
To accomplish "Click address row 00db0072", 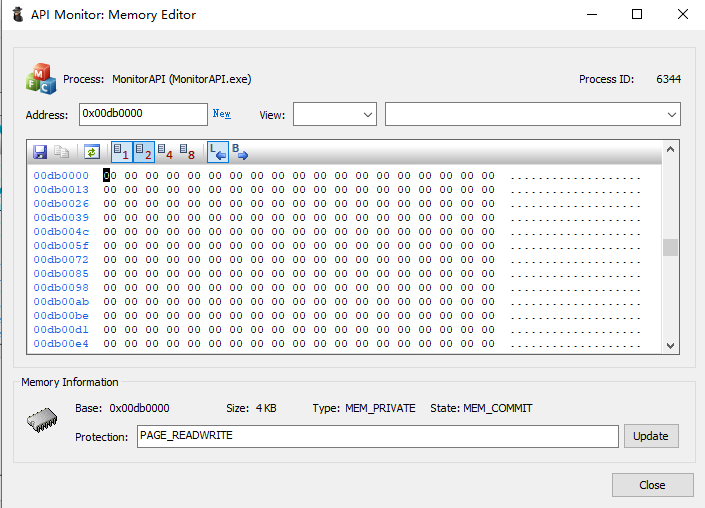I will (x=61, y=260).
